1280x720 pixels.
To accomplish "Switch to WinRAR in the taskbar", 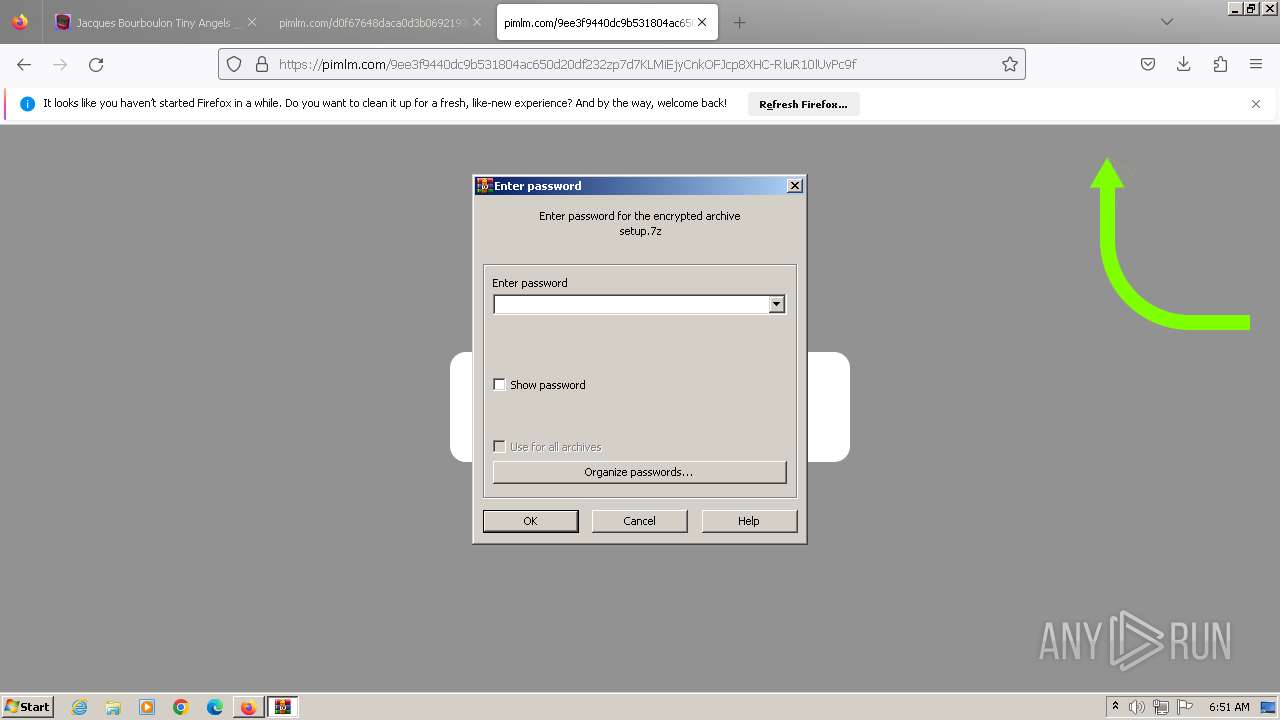I will pos(283,707).
